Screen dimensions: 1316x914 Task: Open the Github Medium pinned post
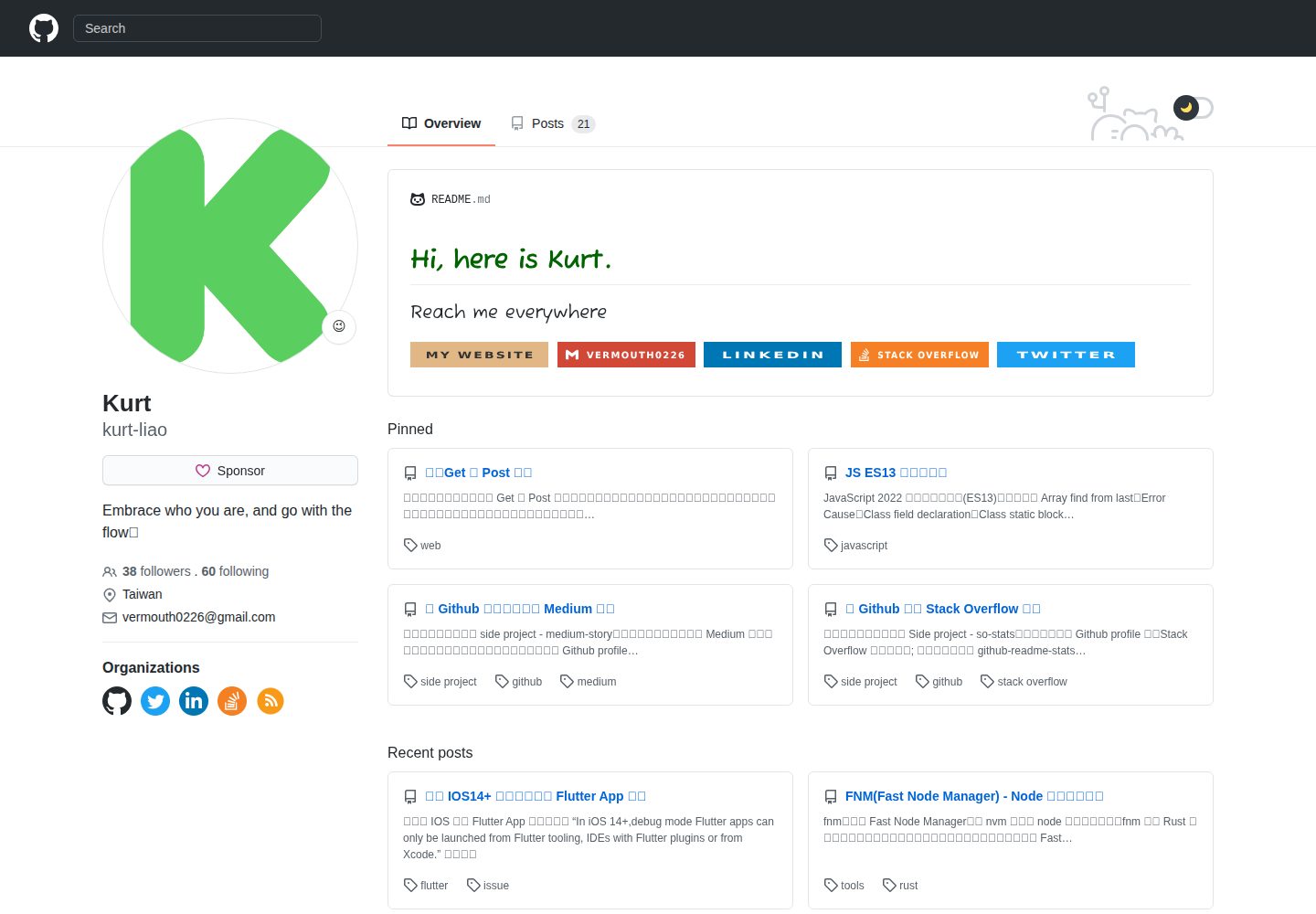tap(520, 609)
